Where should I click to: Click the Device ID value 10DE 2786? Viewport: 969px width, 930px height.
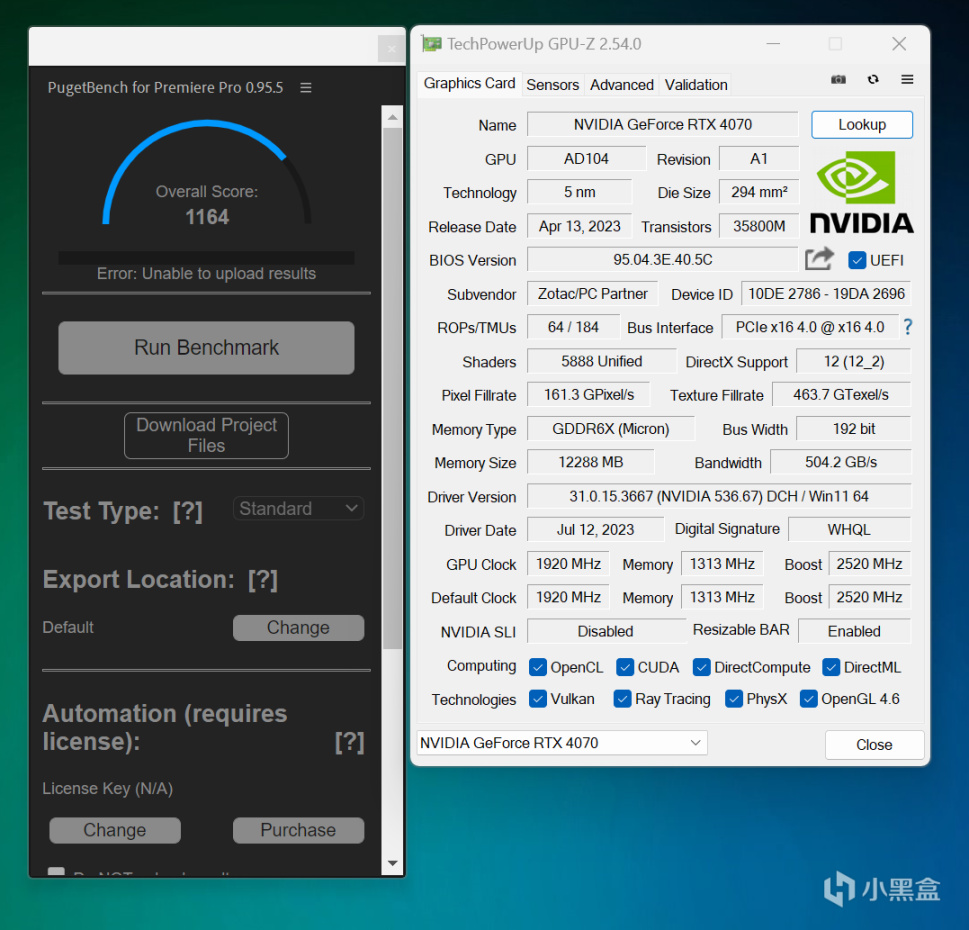click(826, 294)
